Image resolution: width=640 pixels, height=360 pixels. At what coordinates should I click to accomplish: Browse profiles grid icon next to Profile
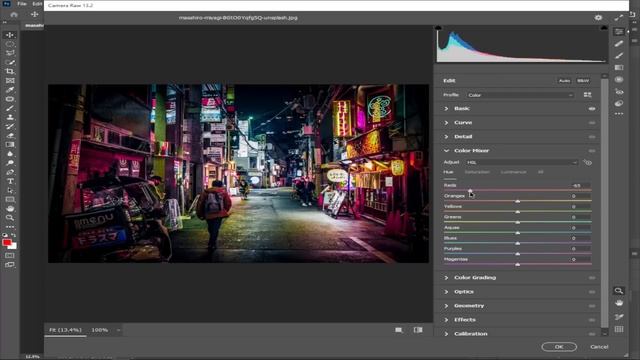(x=587, y=95)
